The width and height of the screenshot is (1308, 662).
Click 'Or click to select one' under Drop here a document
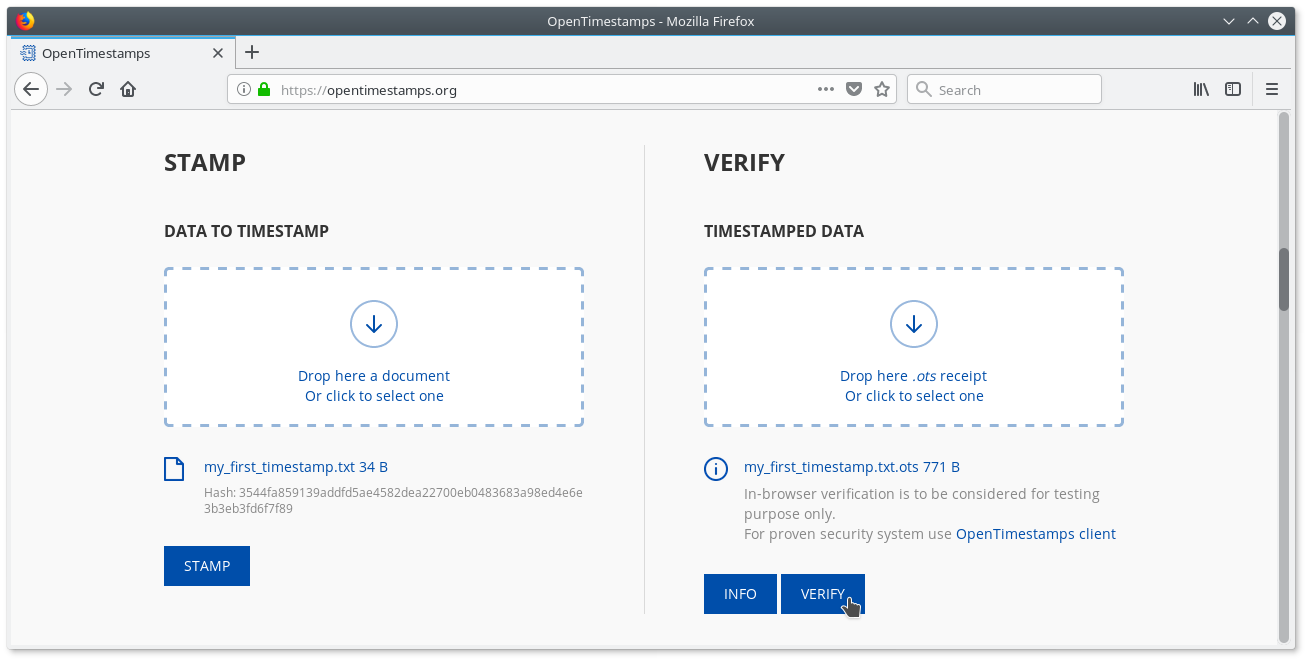tap(374, 396)
